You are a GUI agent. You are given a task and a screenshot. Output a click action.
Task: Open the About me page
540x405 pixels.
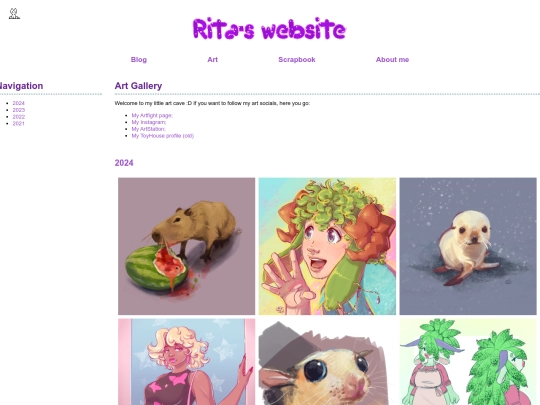pos(392,60)
